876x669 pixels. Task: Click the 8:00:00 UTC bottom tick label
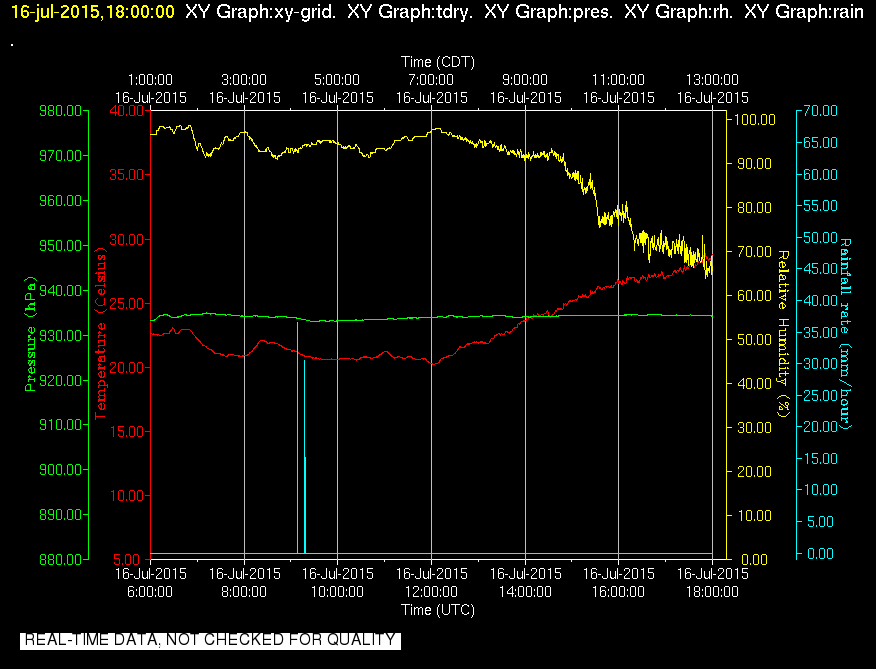click(244, 592)
